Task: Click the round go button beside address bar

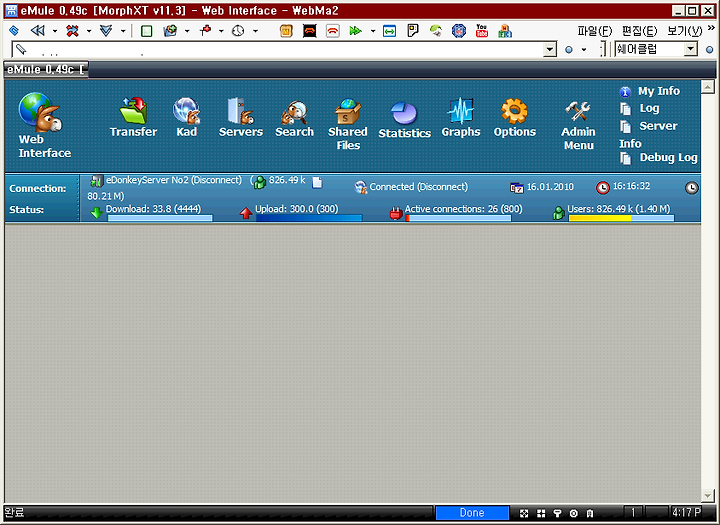Action: (x=568, y=50)
